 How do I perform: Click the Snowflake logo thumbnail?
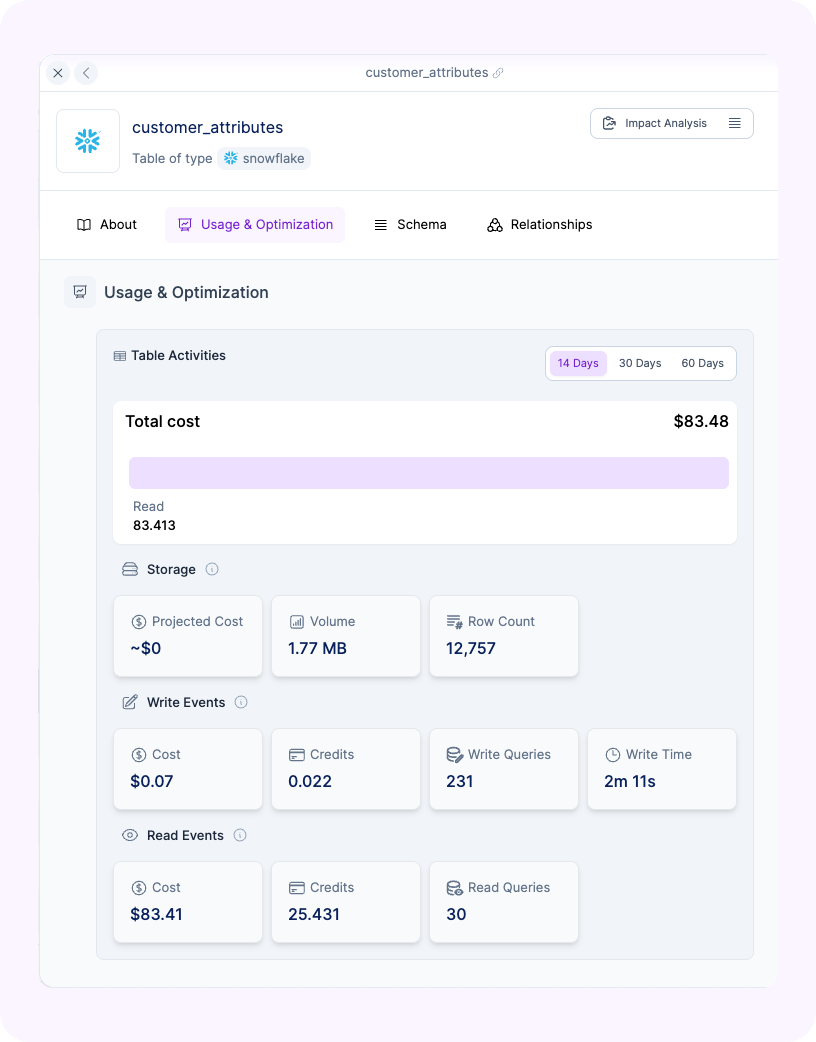pos(88,141)
